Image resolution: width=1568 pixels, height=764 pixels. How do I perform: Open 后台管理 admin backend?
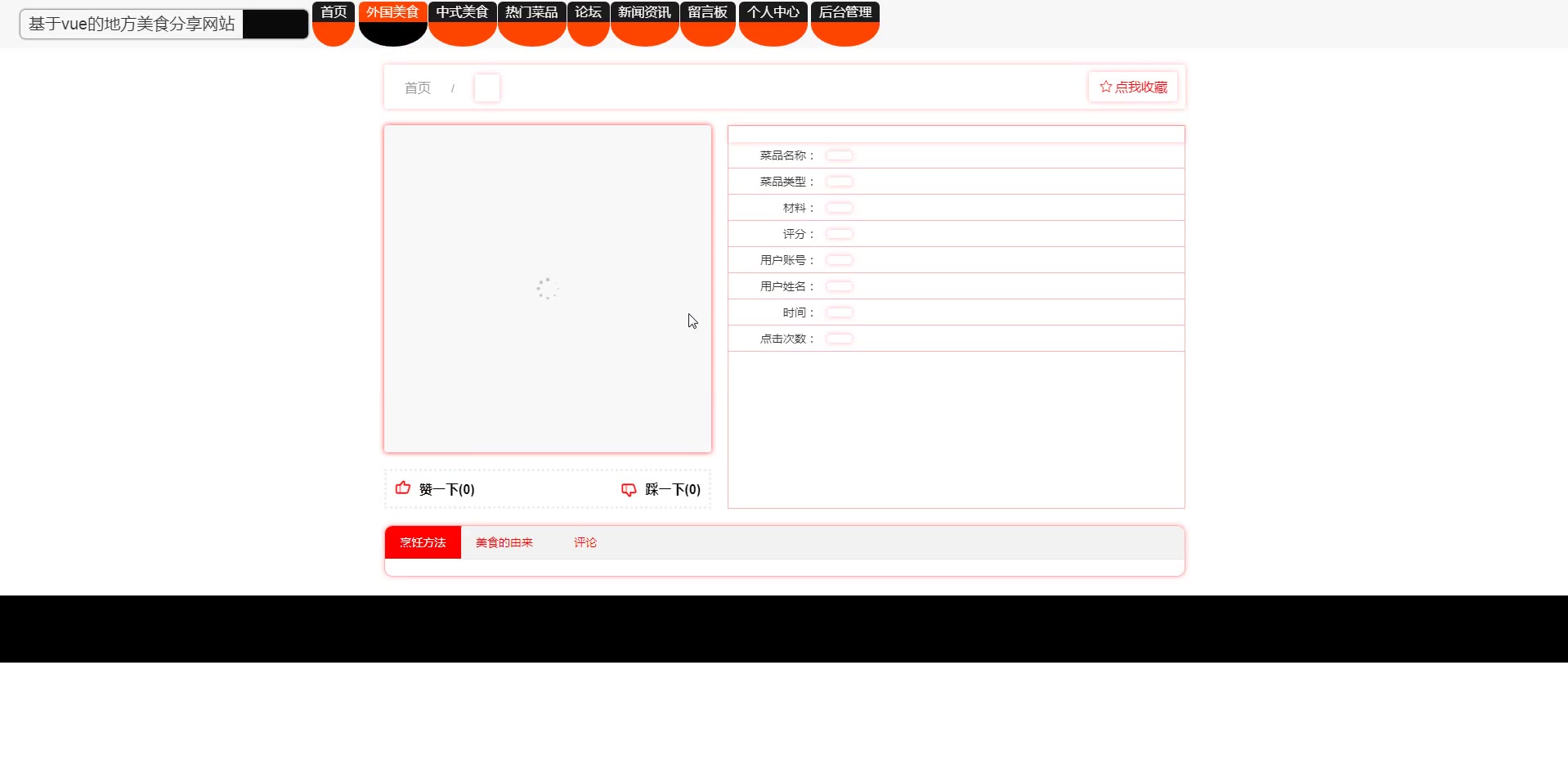point(844,23)
